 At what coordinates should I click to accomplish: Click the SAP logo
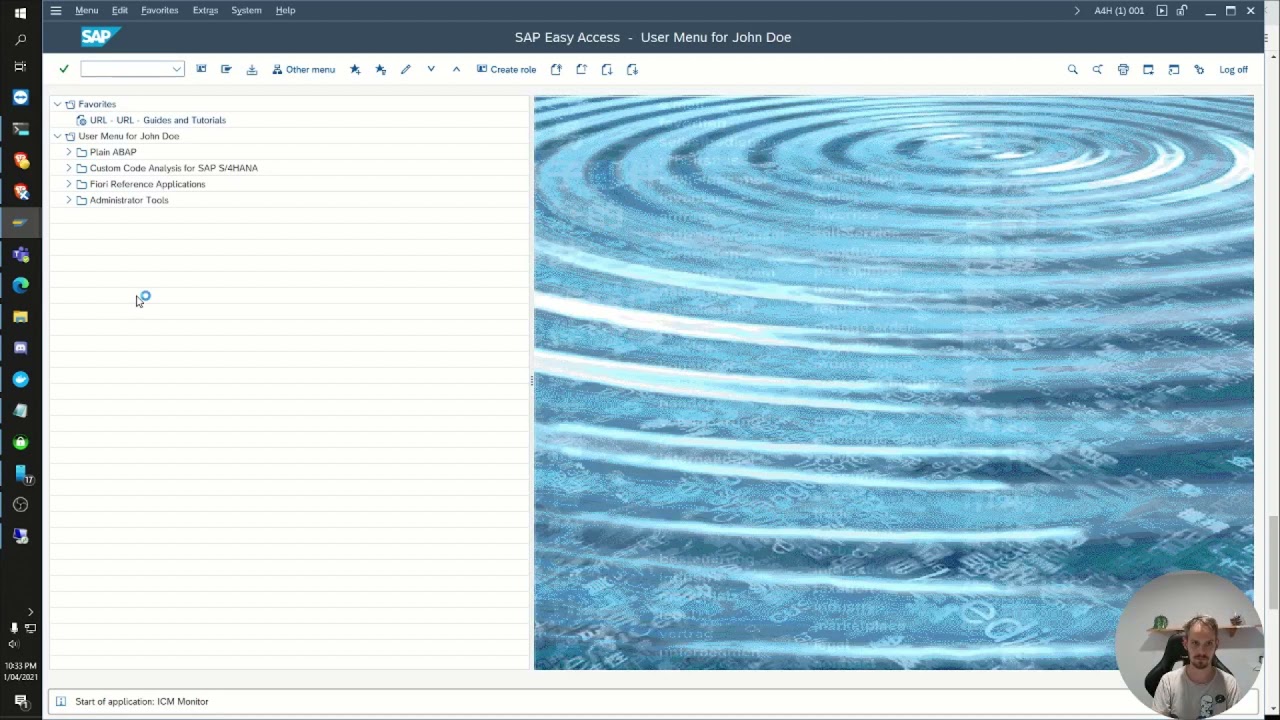click(x=100, y=37)
